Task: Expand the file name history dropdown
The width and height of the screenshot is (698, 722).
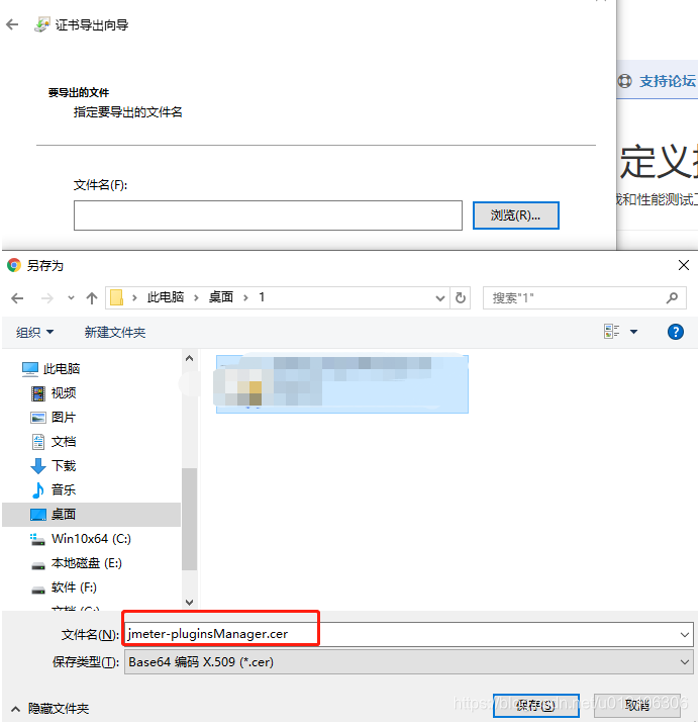Action: coord(685,635)
